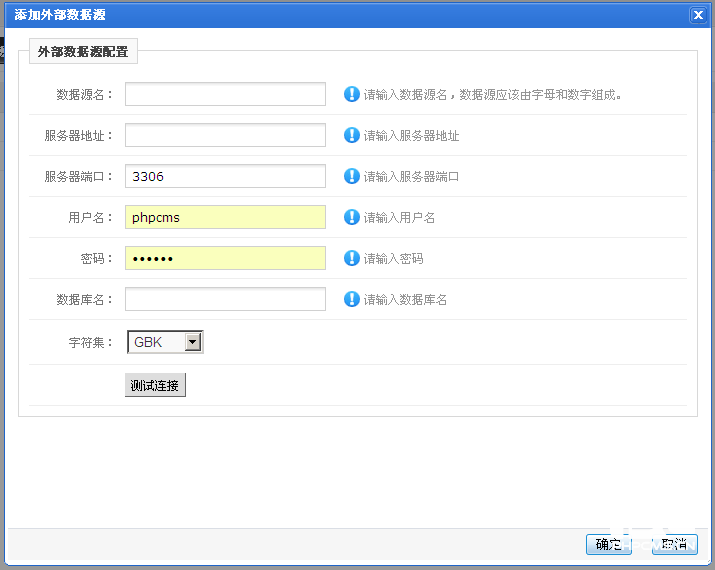Click the empty 数据库名 input box

click(x=225, y=299)
